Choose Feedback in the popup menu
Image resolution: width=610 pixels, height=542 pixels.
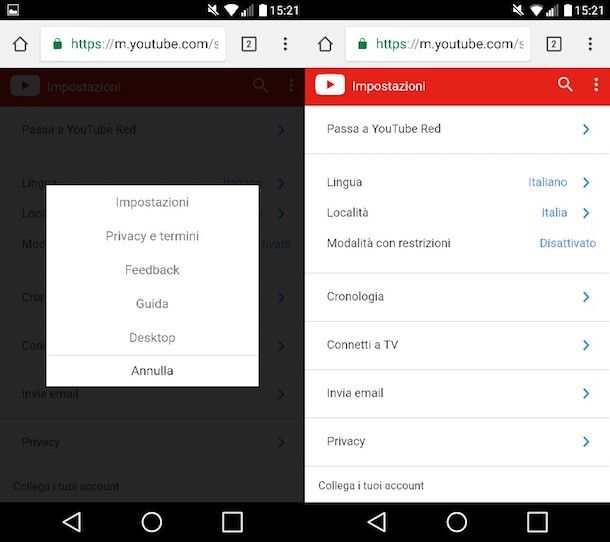(x=152, y=270)
